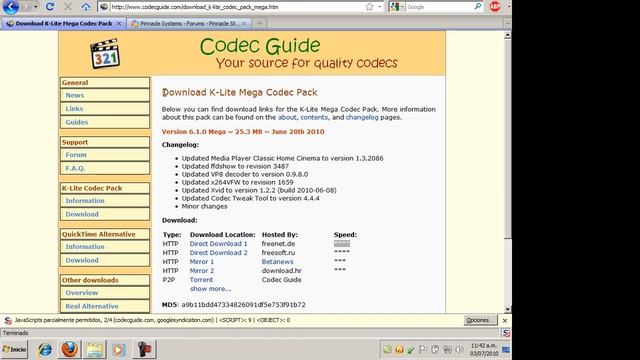This screenshot has width=640, height=360.
Task: Open the Overview sidebar item
Action: pos(105,293)
